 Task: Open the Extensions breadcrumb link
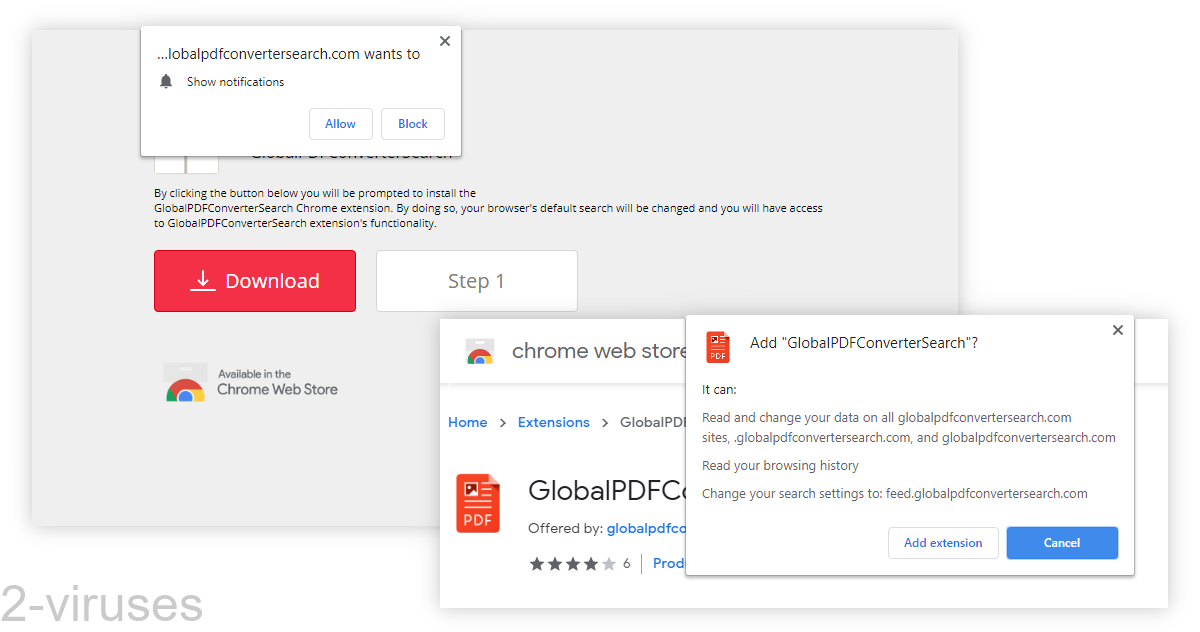pyautogui.click(x=553, y=421)
